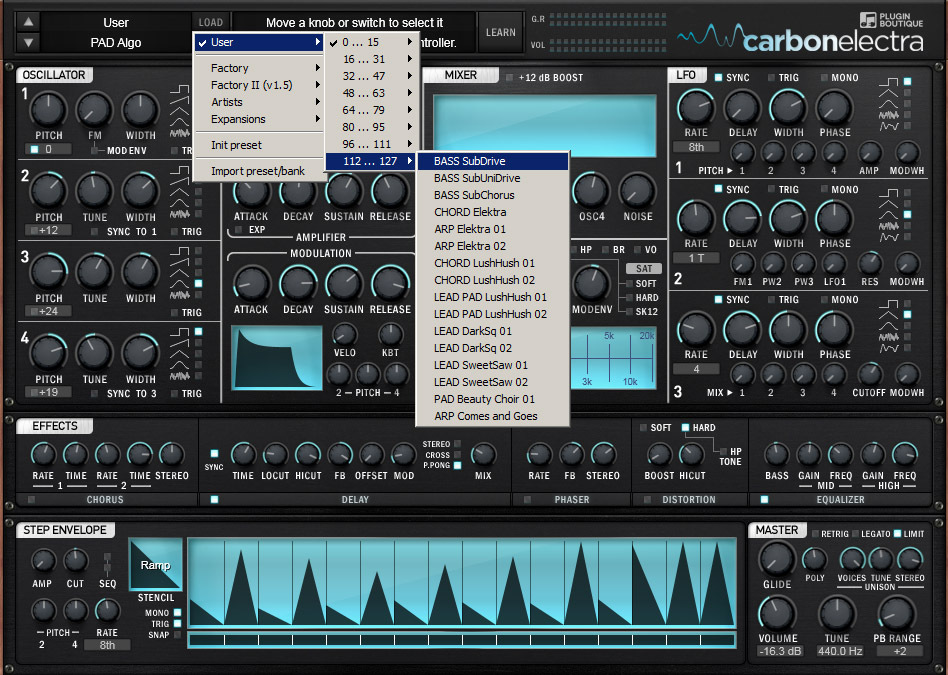Turn the master TUNE knob
This screenshot has width=948, height=675.
837,613
